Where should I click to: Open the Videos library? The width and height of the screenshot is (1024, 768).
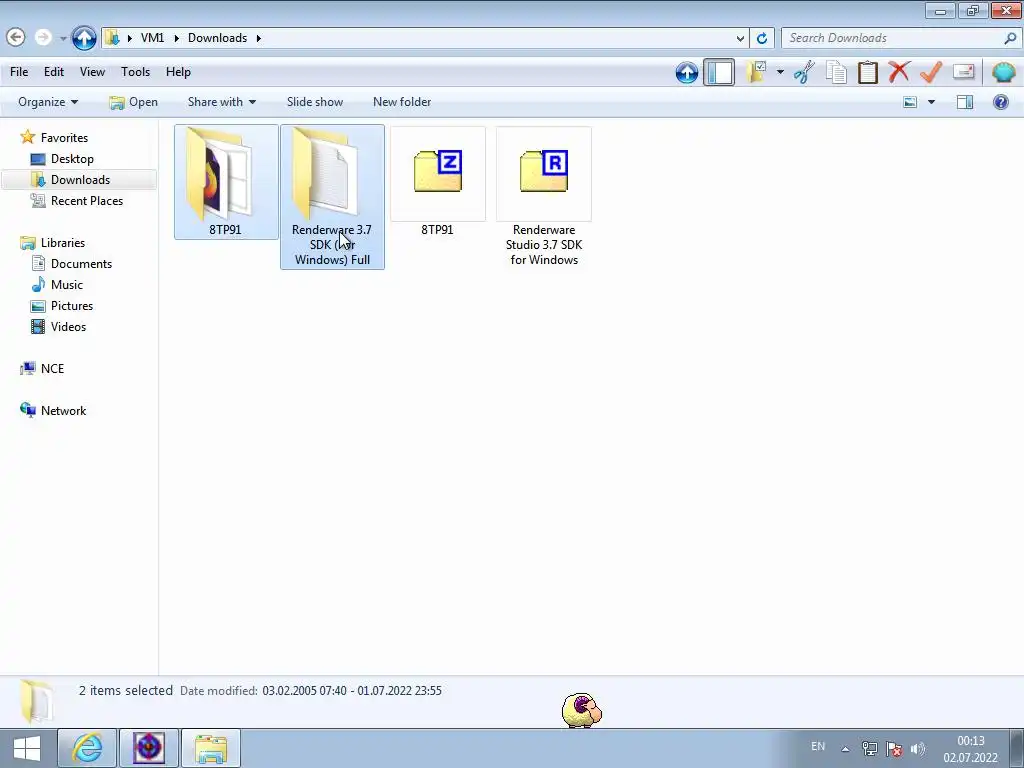tap(68, 327)
